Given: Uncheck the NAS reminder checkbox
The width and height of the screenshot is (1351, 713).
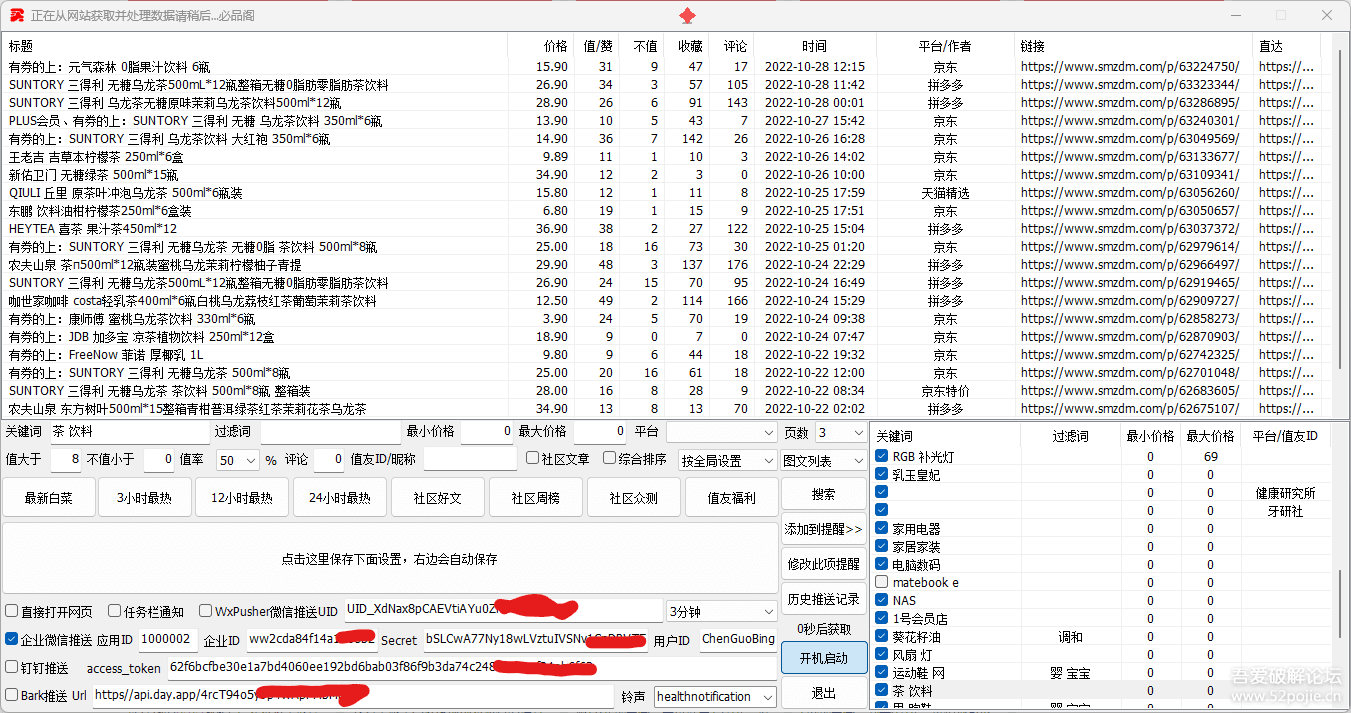Looking at the screenshot, I should (881, 600).
